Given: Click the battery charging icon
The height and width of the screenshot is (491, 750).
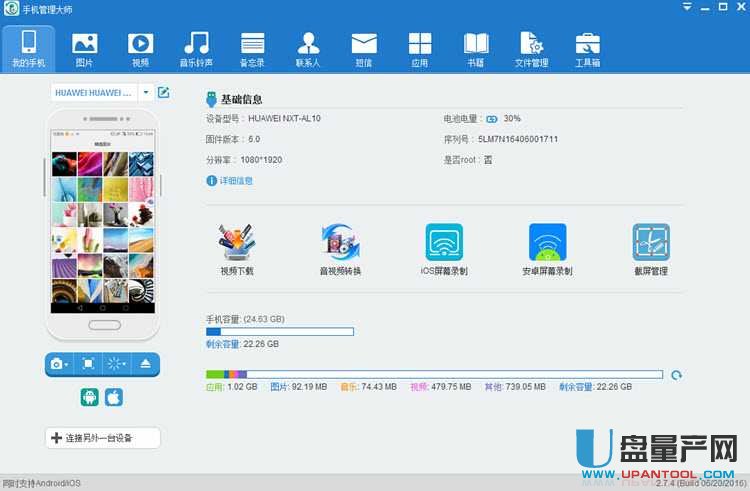Looking at the screenshot, I should 492,119.
